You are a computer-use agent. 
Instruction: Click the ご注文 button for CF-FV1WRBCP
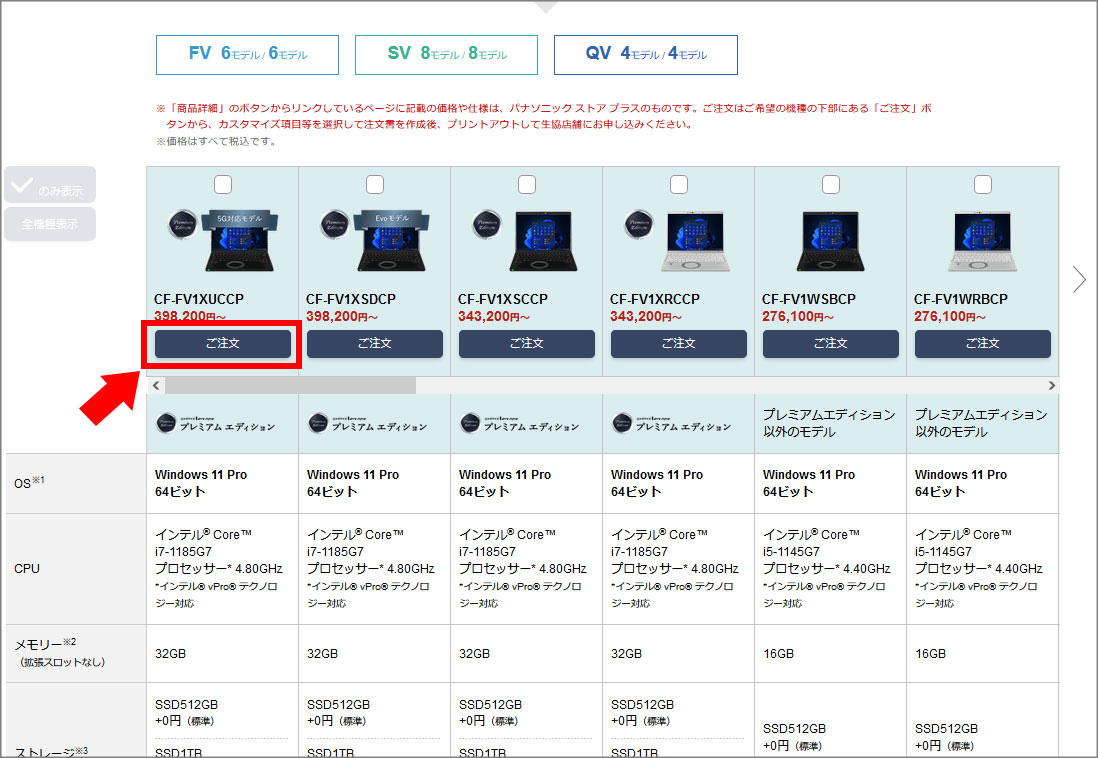(x=982, y=344)
